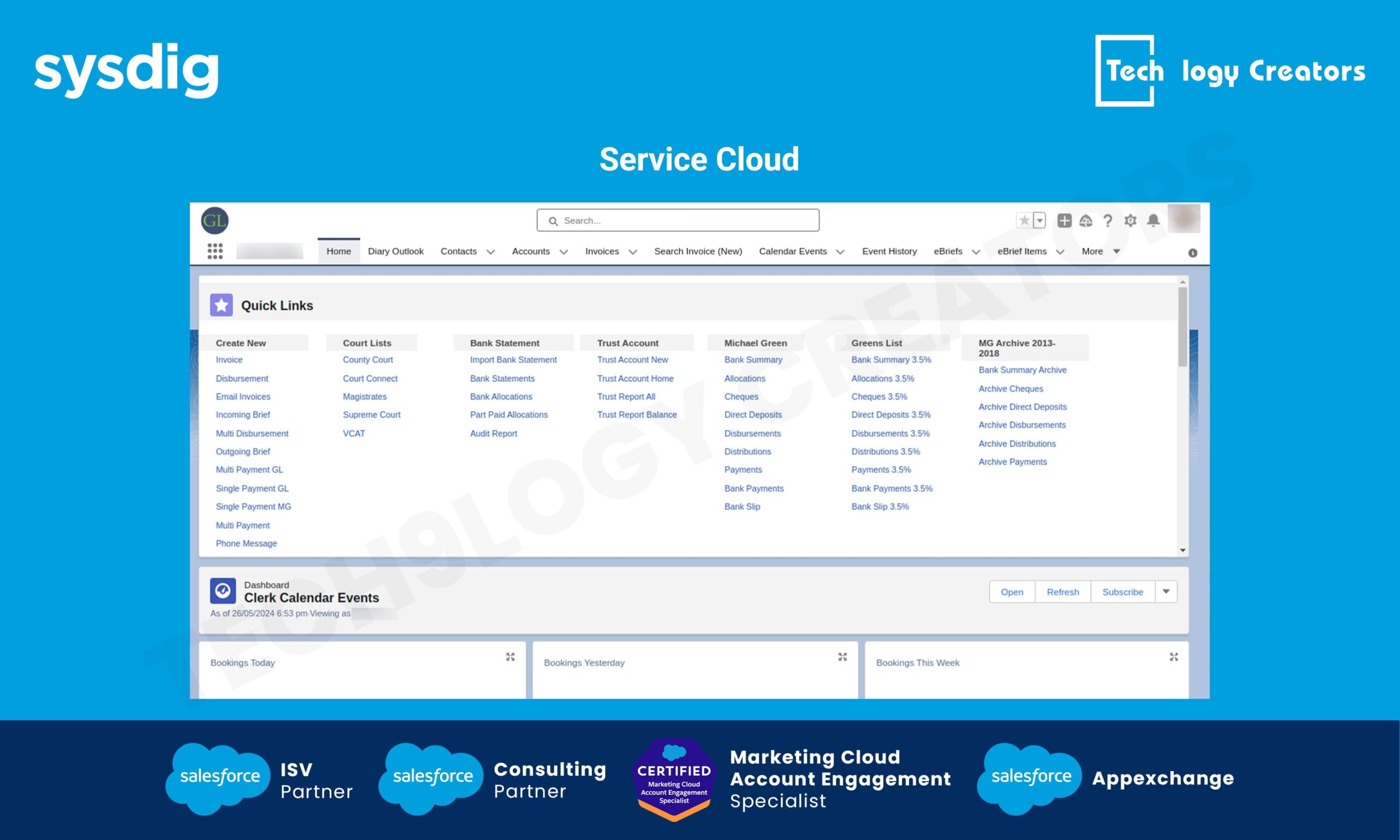Expand the Bookings This Week chart
Screen dimensions: 1400x840
(1174, 657)
